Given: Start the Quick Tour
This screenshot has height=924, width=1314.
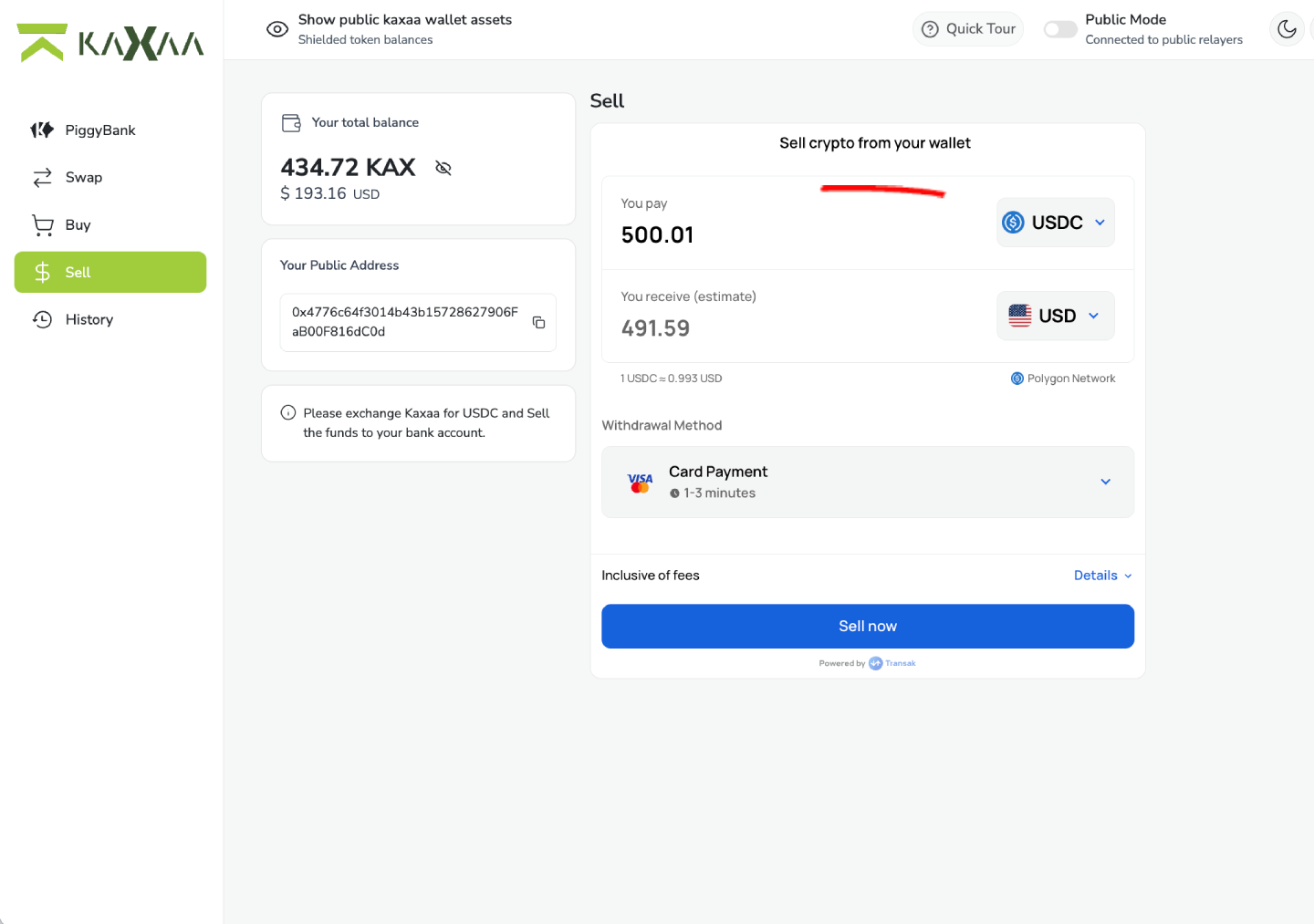Looking at the screenshot, I should point(967,29).
